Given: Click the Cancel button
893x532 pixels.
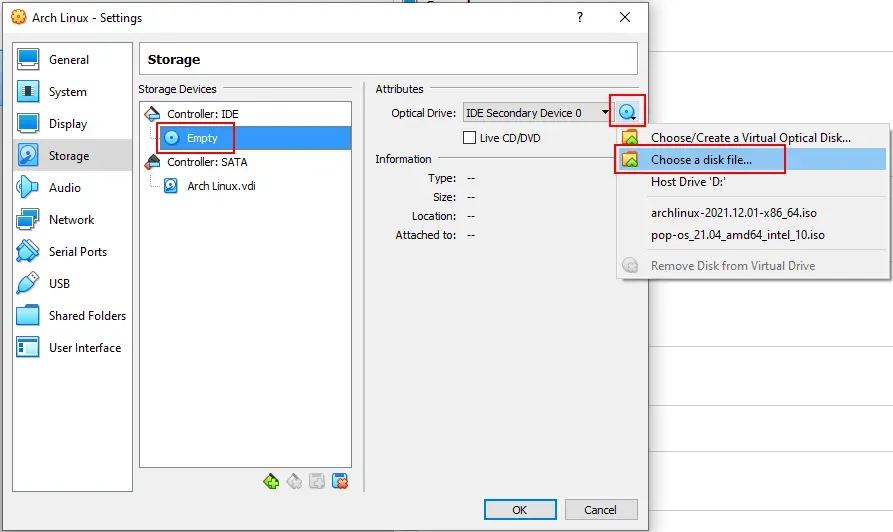Looking at the screenshot, I should pyautogui.click(x=600, y=509).
